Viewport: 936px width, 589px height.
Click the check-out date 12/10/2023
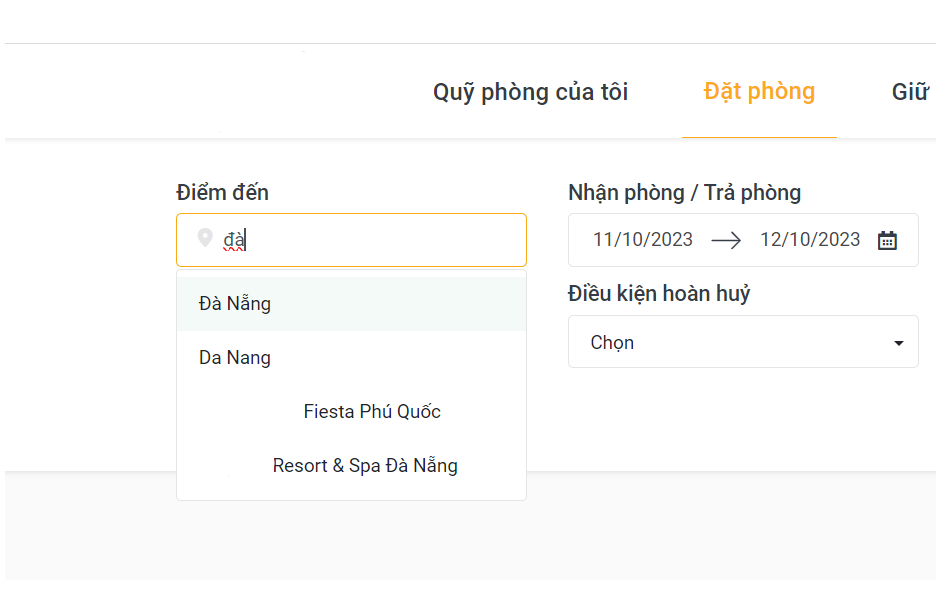pos(810,240)
